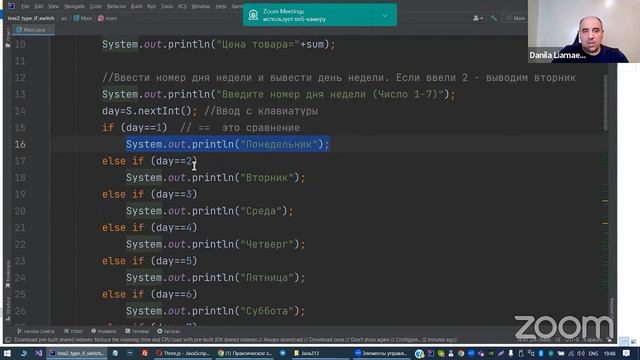
Task: Open the Tools menu
Action: (x=167, y=6)
